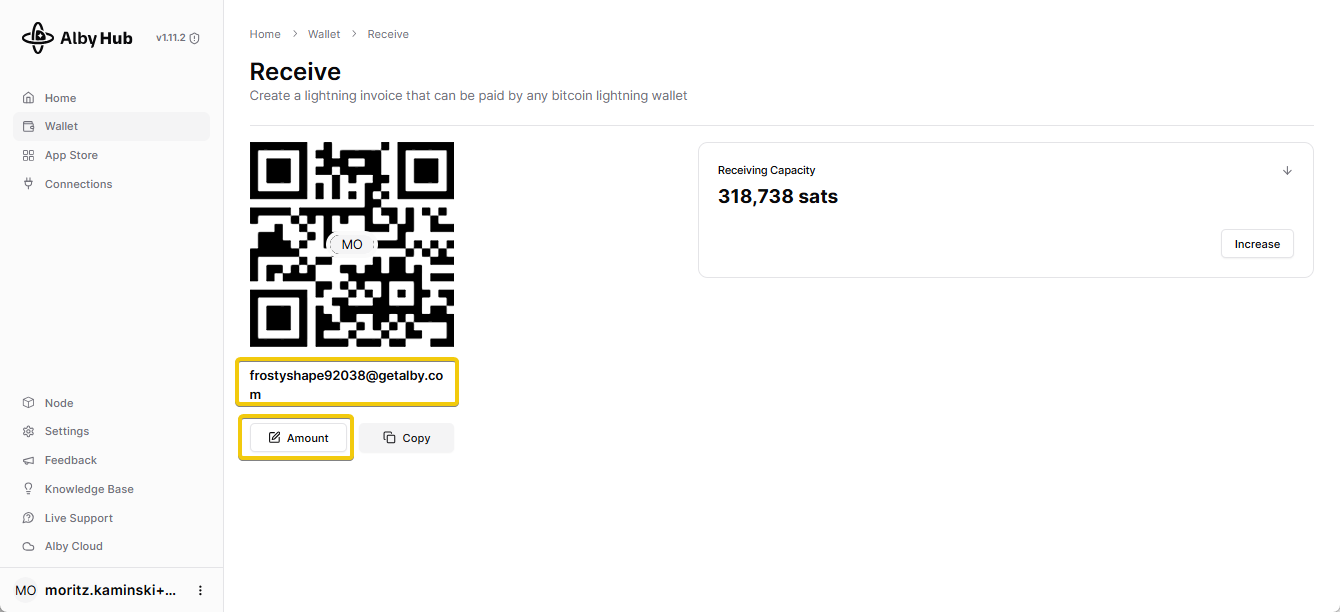
Task: Click the Node cube icon
Action: tap(28, 403)
